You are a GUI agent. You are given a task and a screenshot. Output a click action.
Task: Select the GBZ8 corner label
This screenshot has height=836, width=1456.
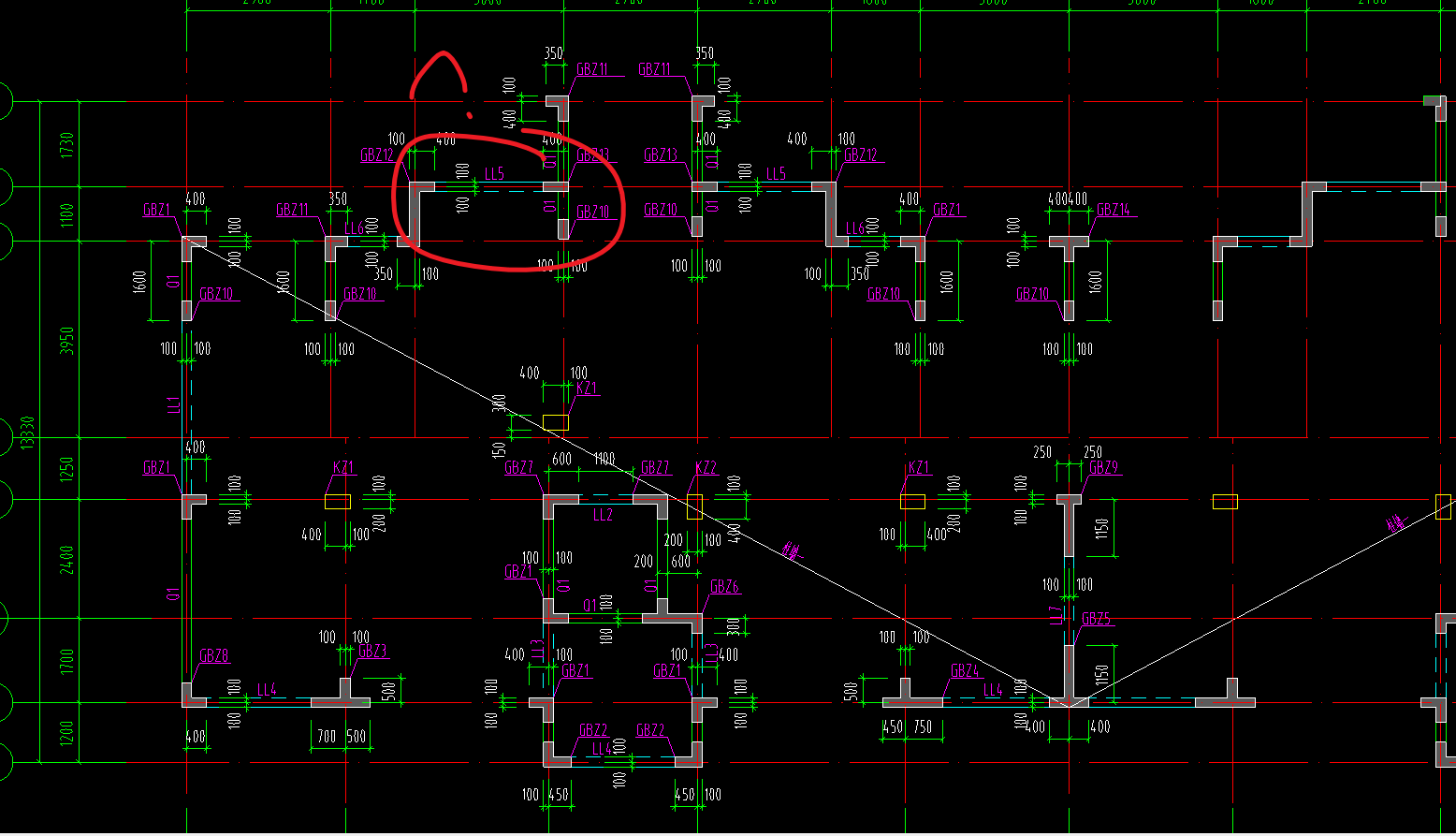point(214,656)
